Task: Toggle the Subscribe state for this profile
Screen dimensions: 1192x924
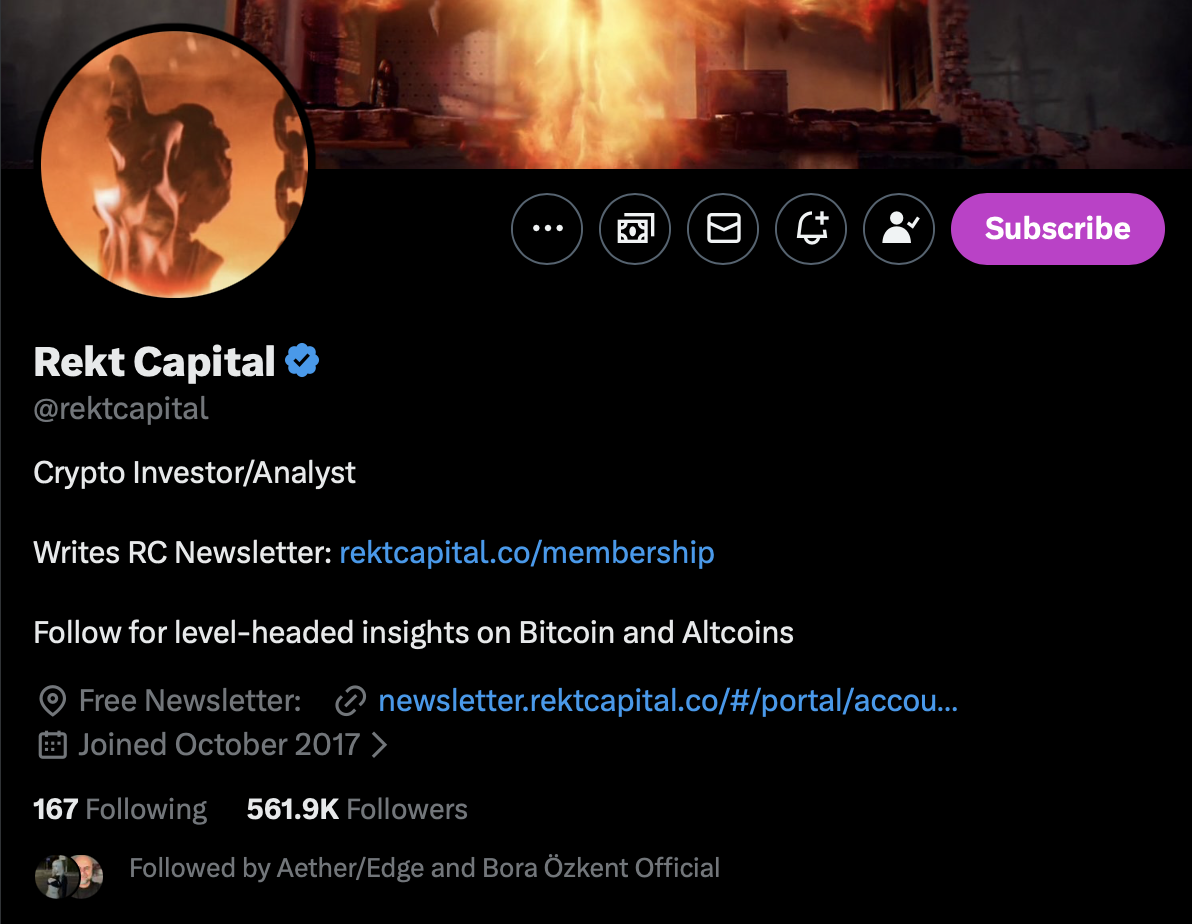Action: pos(1057,228)
